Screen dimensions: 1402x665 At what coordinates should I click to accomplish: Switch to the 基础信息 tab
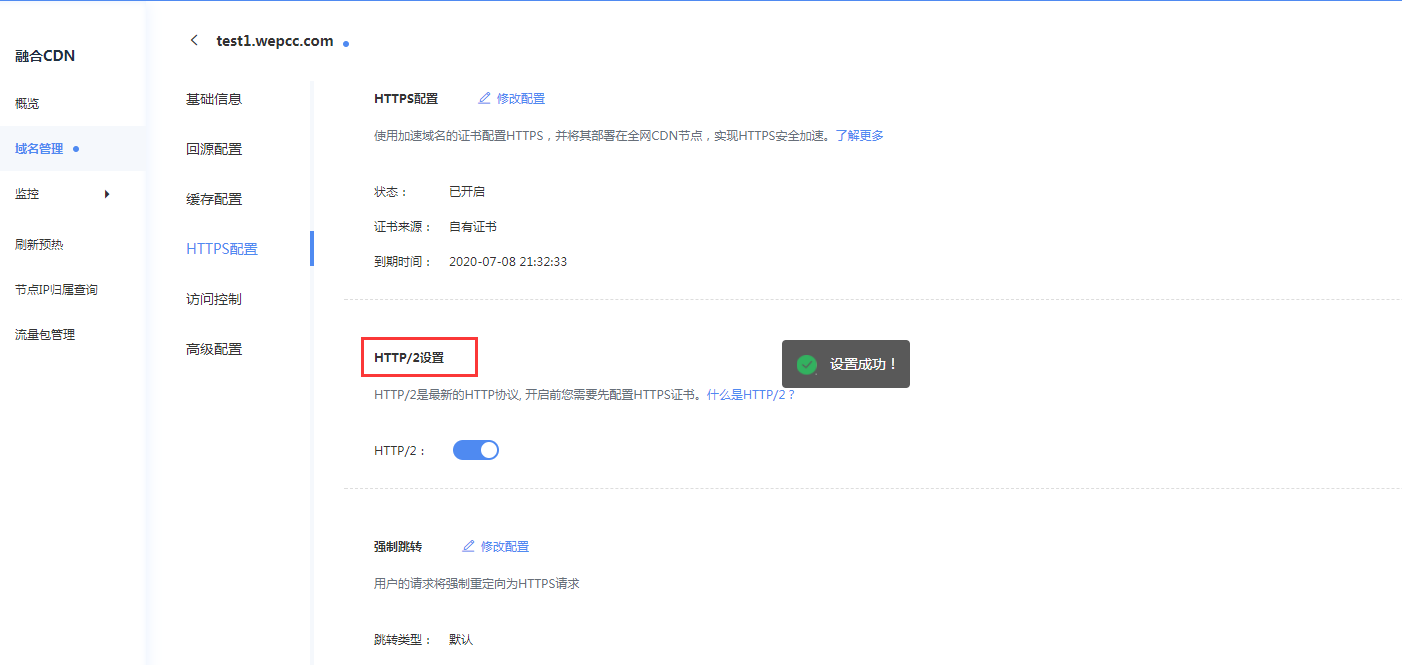point(214,99)
